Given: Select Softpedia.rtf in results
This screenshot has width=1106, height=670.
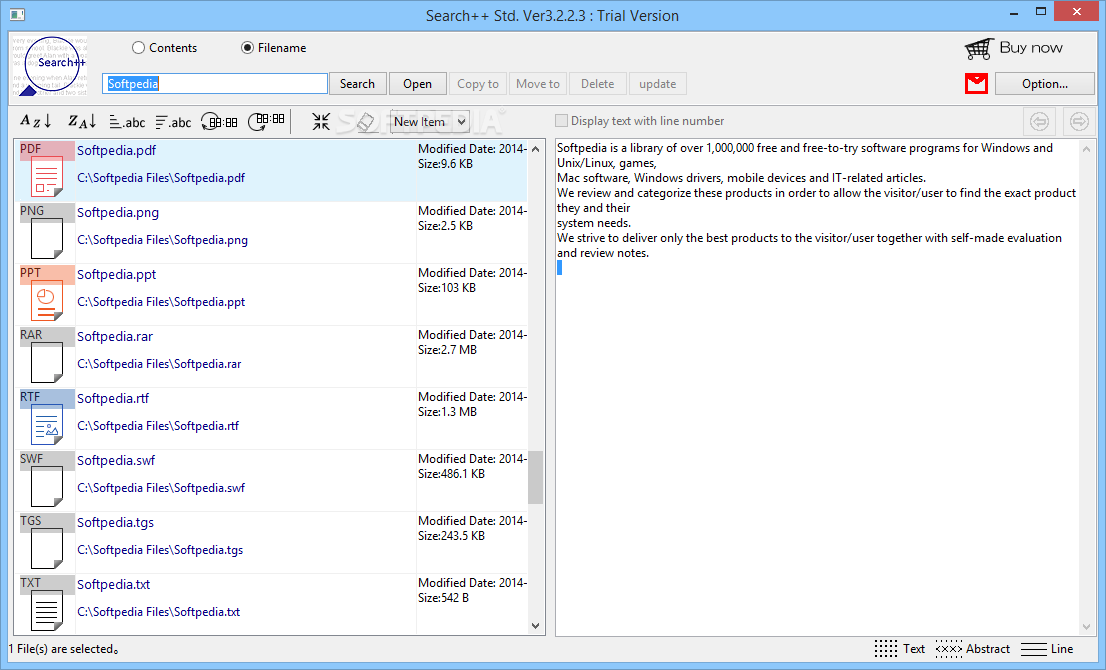Looking at the screenshot, I should pyautogui.click(x=113, y=398).
